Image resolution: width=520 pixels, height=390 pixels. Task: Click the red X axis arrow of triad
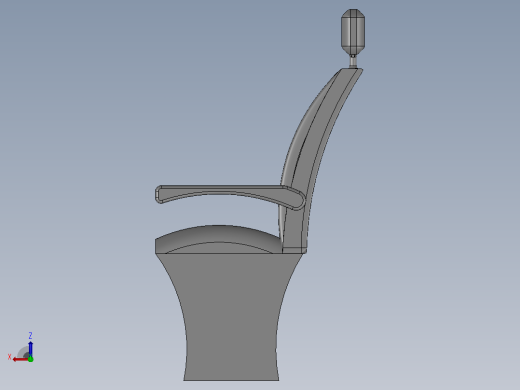(20, 359)
